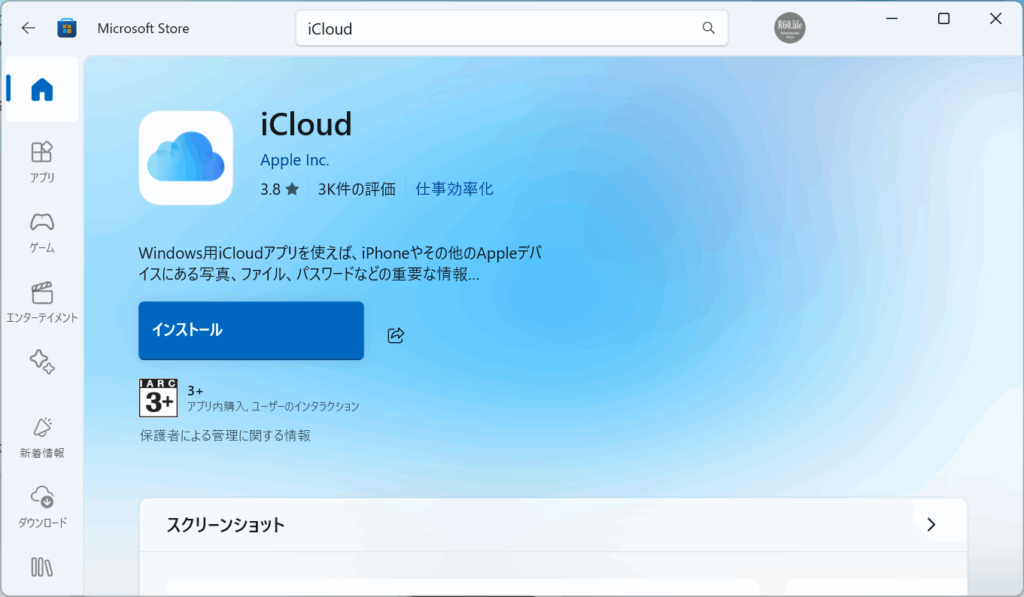Open the Home page in sidebar
The height and width of the screenshot is (597, 1024).
tap(42, 90)
